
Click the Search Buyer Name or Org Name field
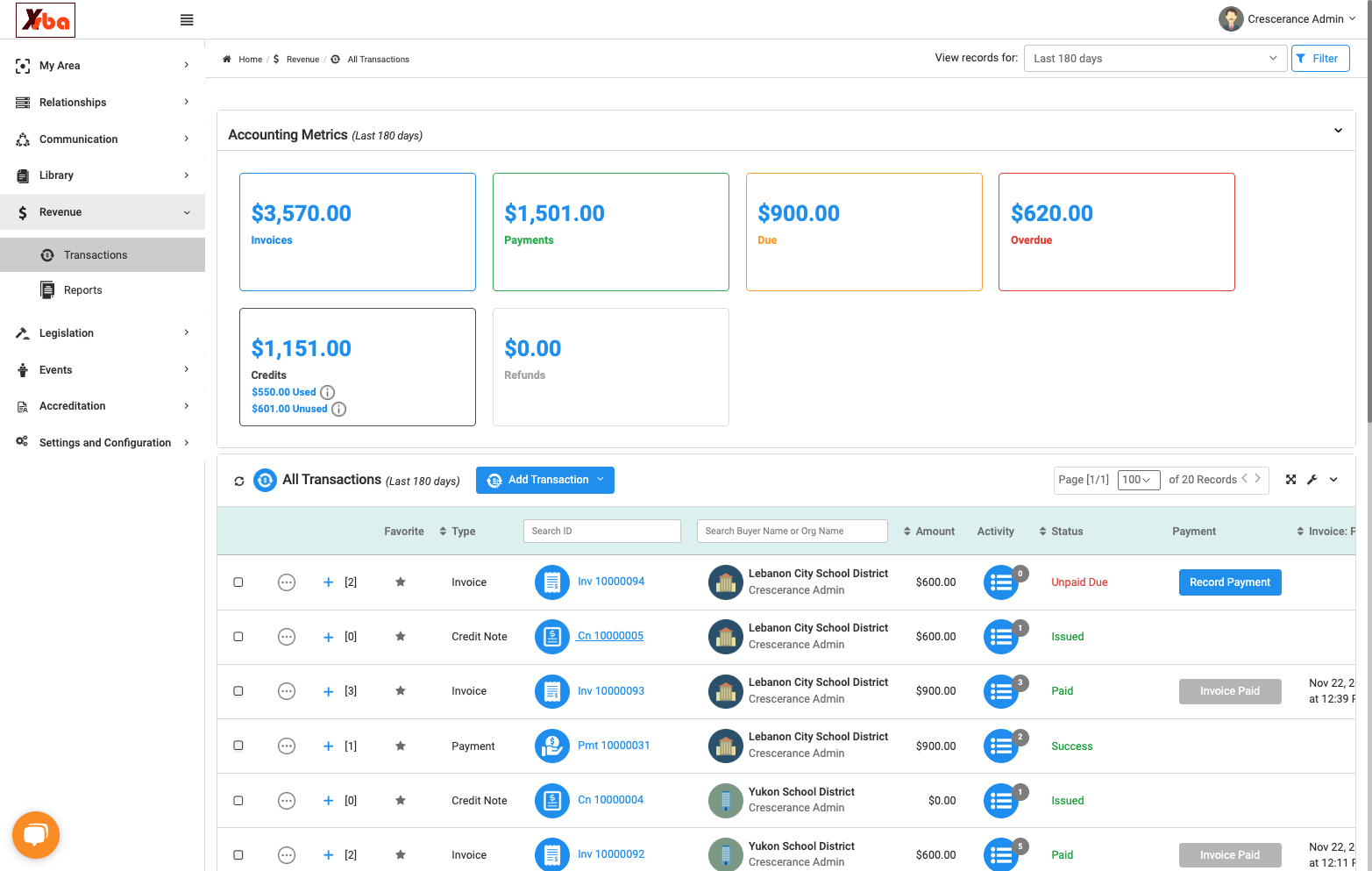(793, 531)
